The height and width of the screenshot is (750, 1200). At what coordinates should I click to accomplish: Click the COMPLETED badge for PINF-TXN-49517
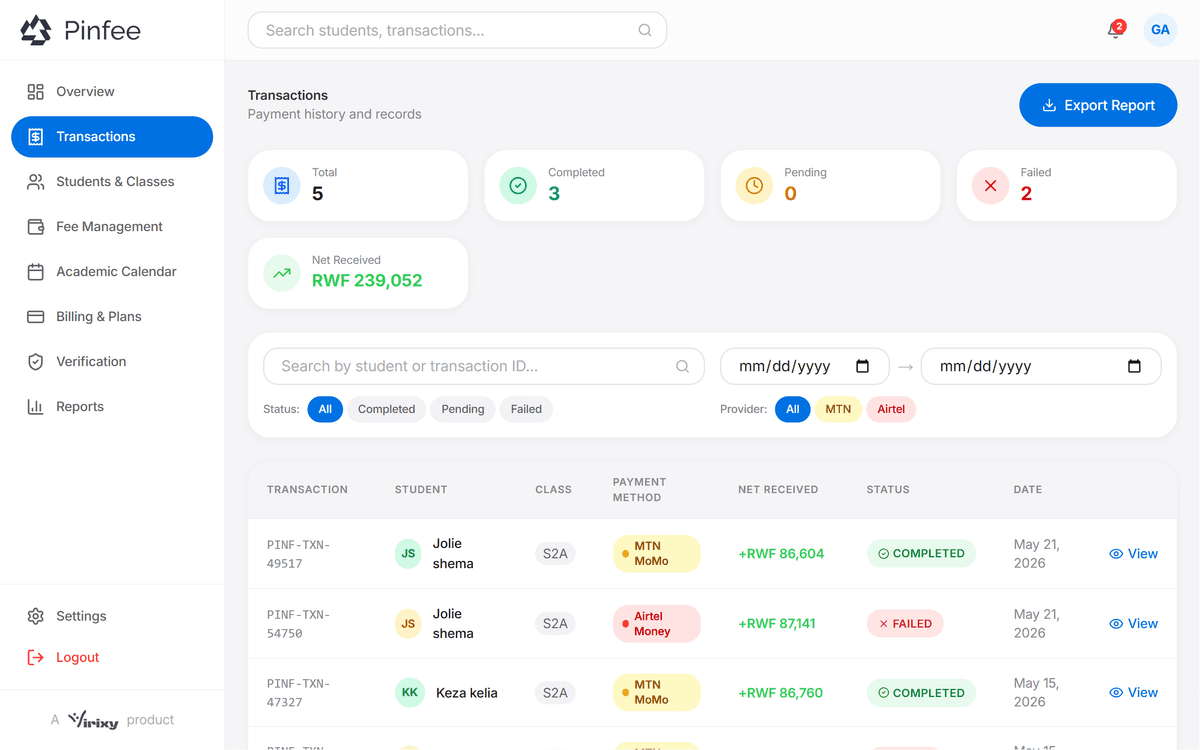pos(921,554)
